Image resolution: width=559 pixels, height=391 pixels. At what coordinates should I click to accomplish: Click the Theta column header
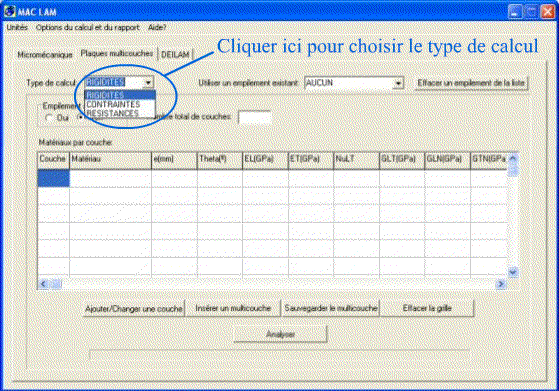(220, 160)
